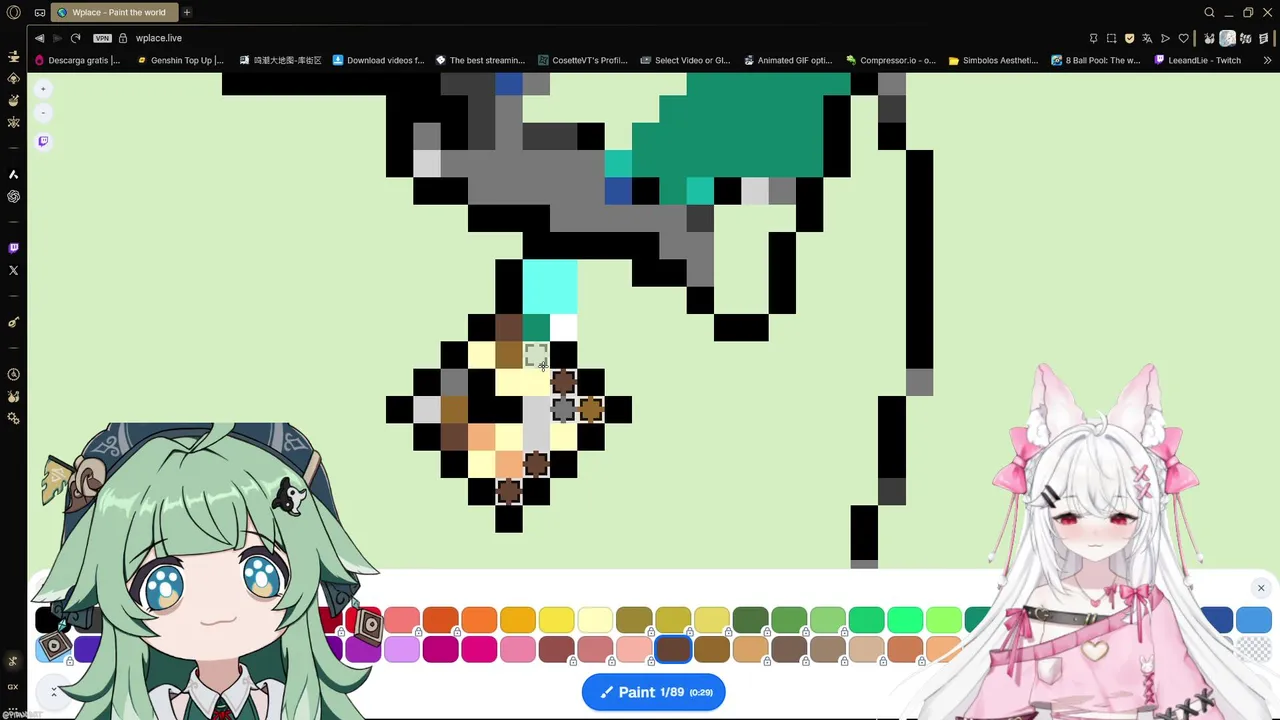The width and height of the screenshot is (1280, 720).
Task: Click the blue swatch at palette end
Action: click(x=1253, y=620)
